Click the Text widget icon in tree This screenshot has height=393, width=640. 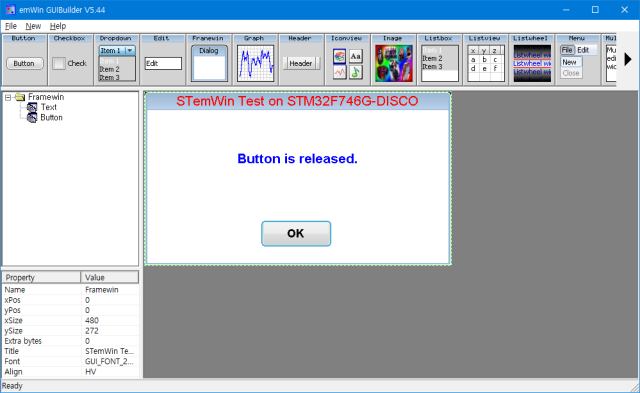(32, 107)
